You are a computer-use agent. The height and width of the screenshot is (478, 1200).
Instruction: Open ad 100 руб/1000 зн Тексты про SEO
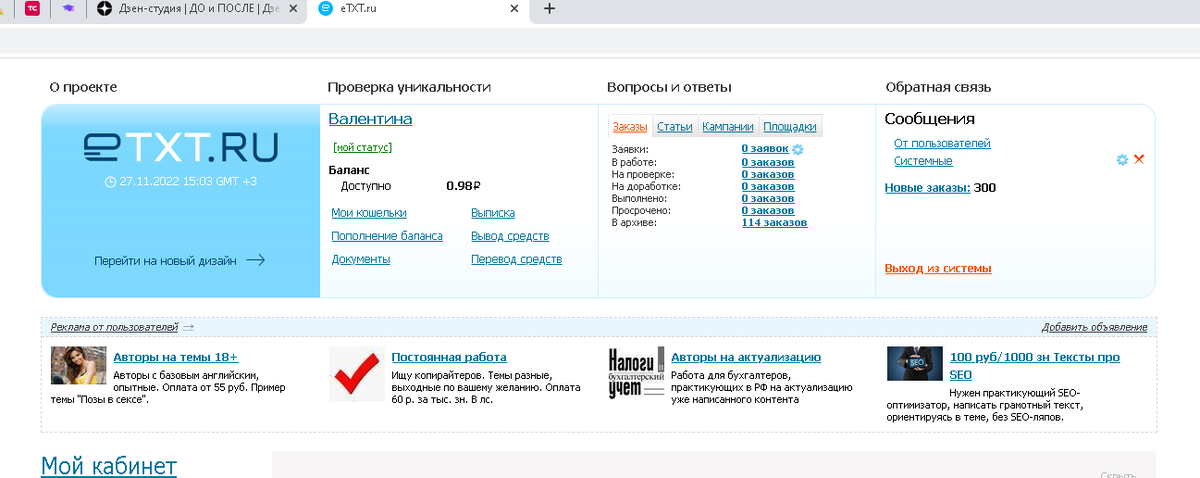pos(1034,365)
